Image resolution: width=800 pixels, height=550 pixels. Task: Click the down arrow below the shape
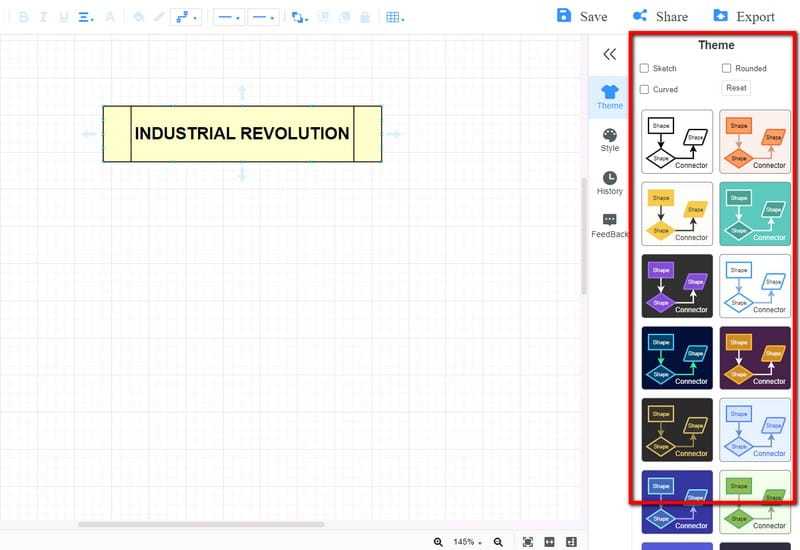(242, 174)
